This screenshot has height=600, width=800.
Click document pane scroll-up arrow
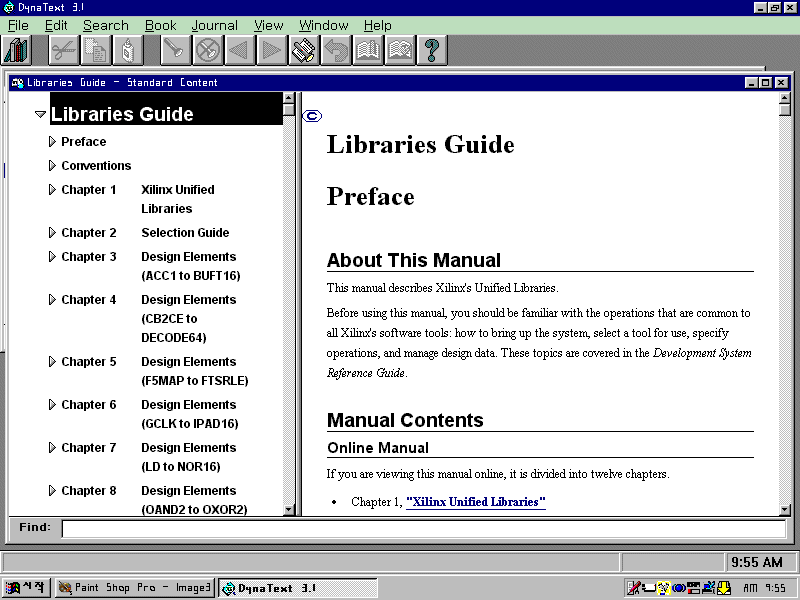pyautogui.click(x=785, y=98)
